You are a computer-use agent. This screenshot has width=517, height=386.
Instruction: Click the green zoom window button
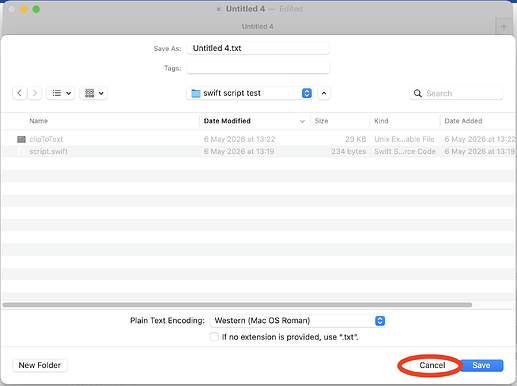click(36, 9)
